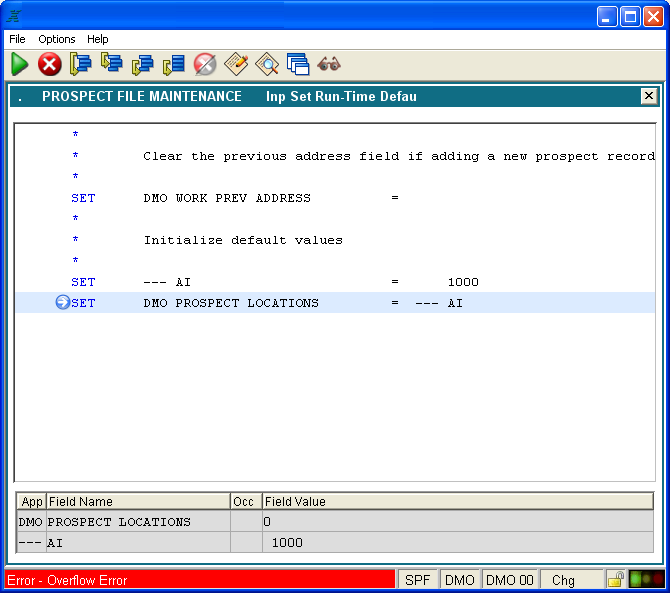Click the third step icon in toolbar

pyautogui.click(x=142, y=64)
